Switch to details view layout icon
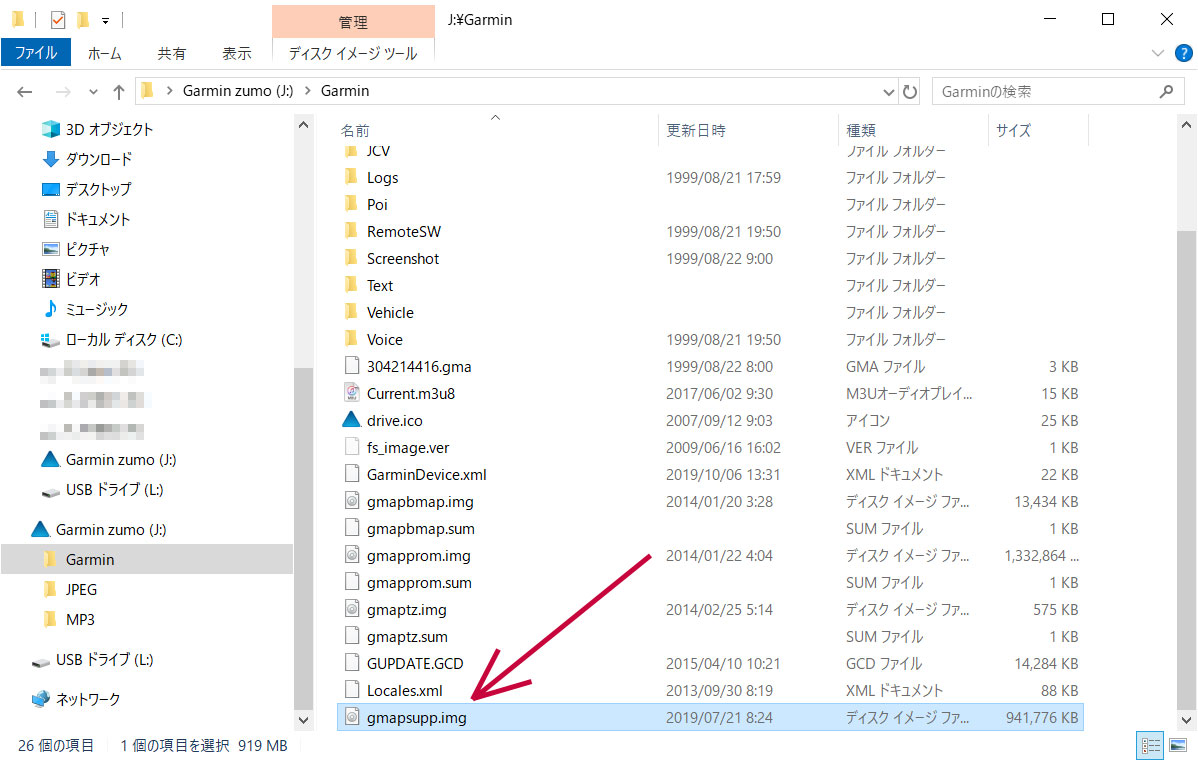This screenshot has width=1198, height=761. [1150, 745]
